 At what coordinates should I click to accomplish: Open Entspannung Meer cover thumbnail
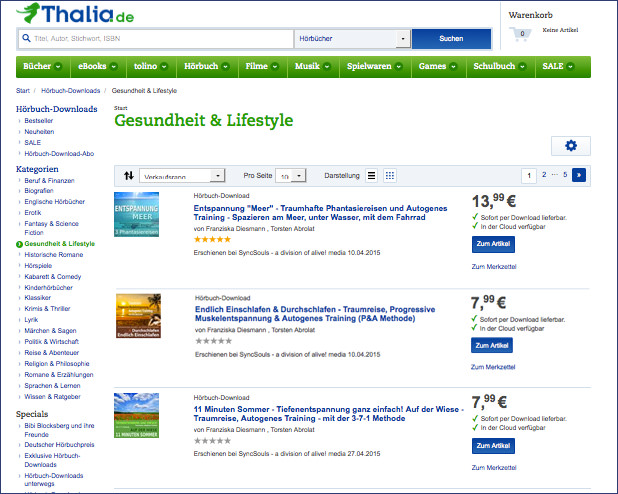pos(136,214)
